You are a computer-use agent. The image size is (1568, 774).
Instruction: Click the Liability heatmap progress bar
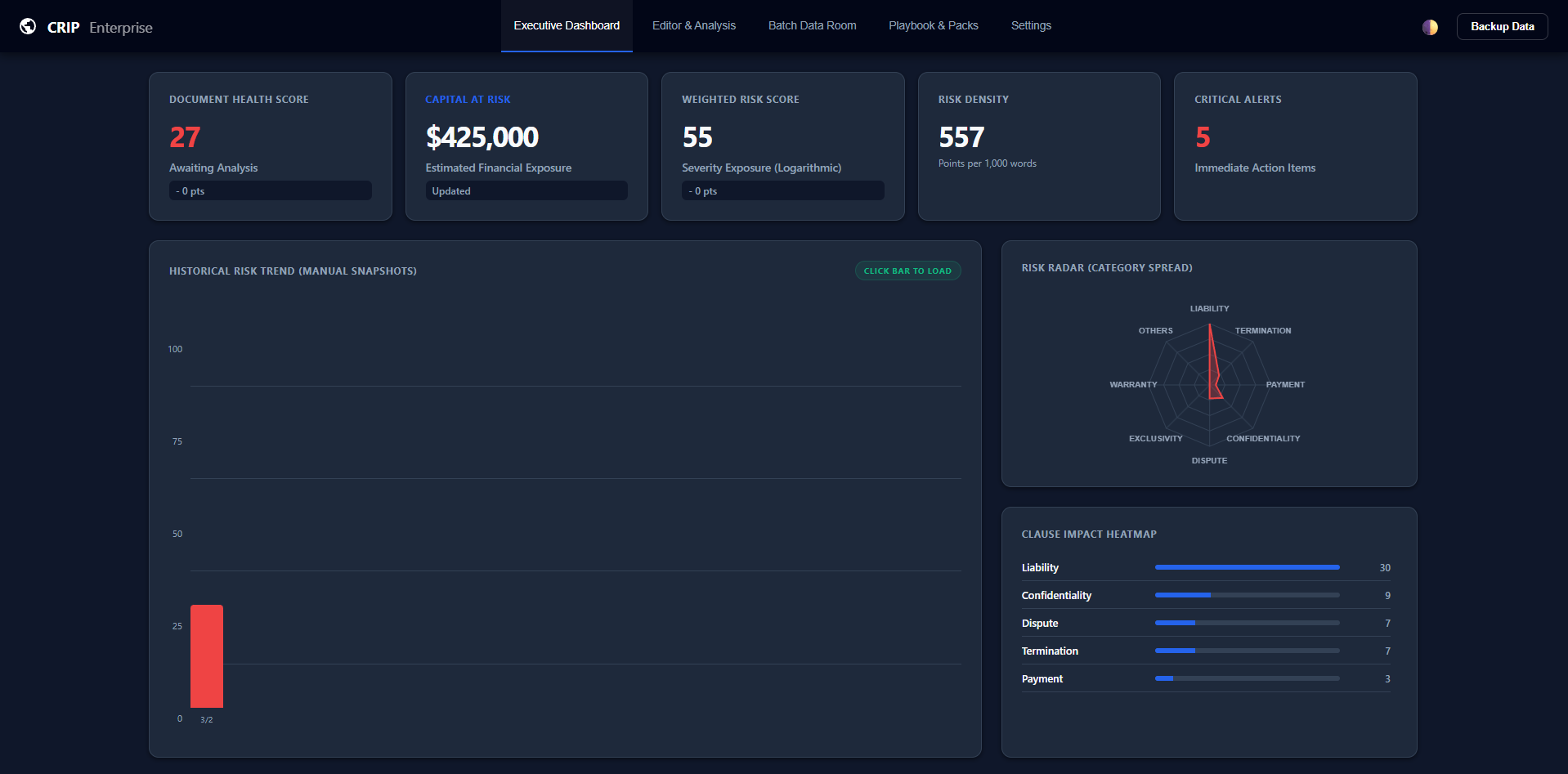click(x=1247, y=566)
